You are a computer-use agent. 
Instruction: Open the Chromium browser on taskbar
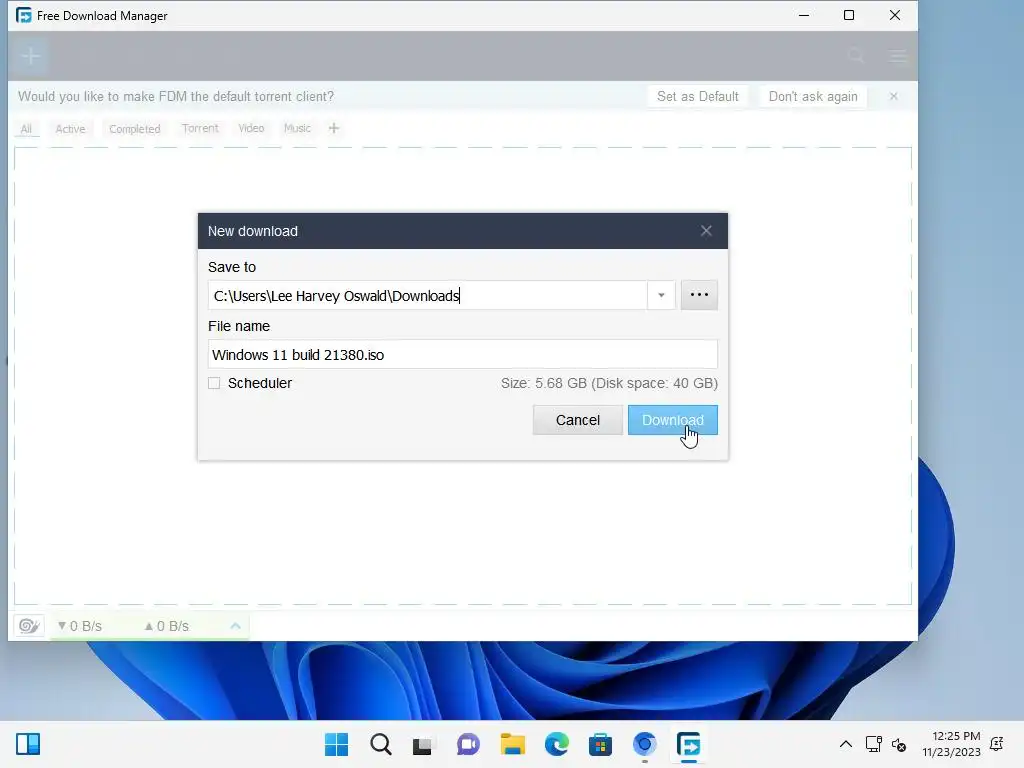(645, 744)
